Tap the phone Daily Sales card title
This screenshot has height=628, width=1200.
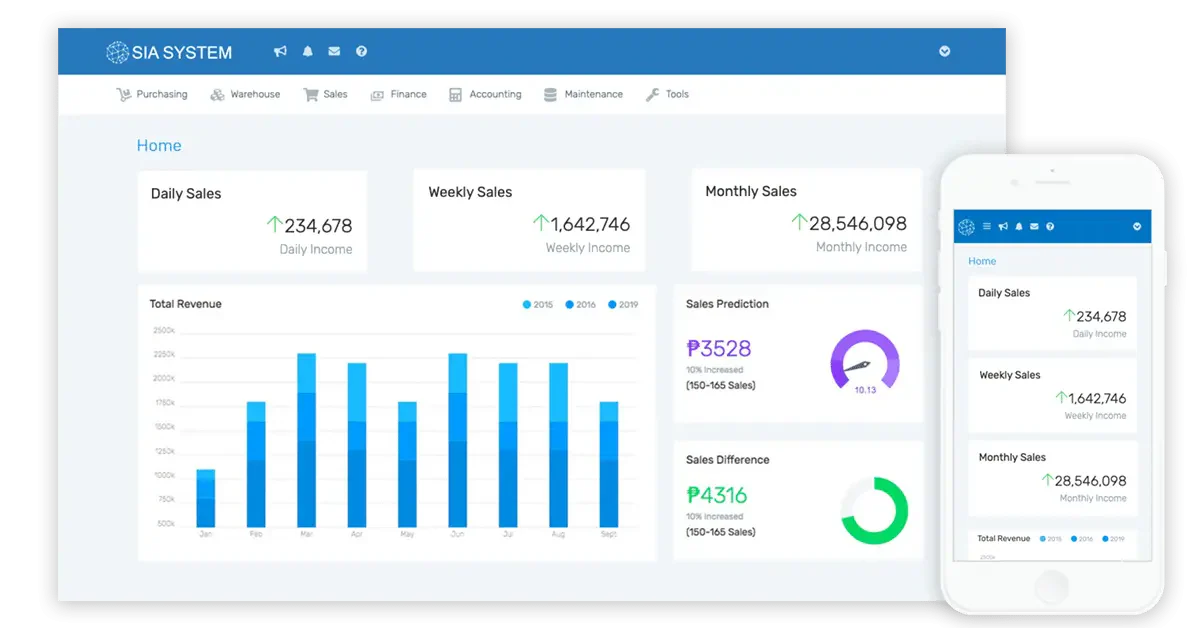(x=1004, y=293)
